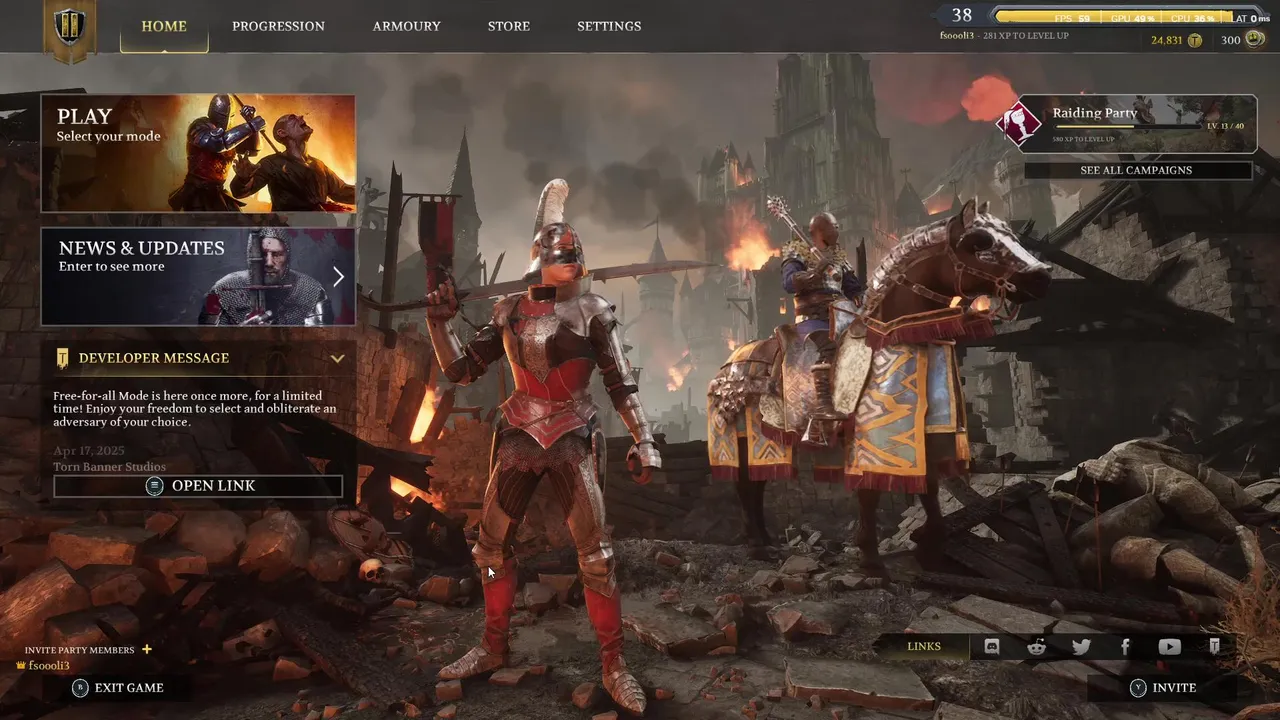The width and height of the screenshot is (1280, 720).
Task: Click the Links label
Action: (x=924, y=647)
